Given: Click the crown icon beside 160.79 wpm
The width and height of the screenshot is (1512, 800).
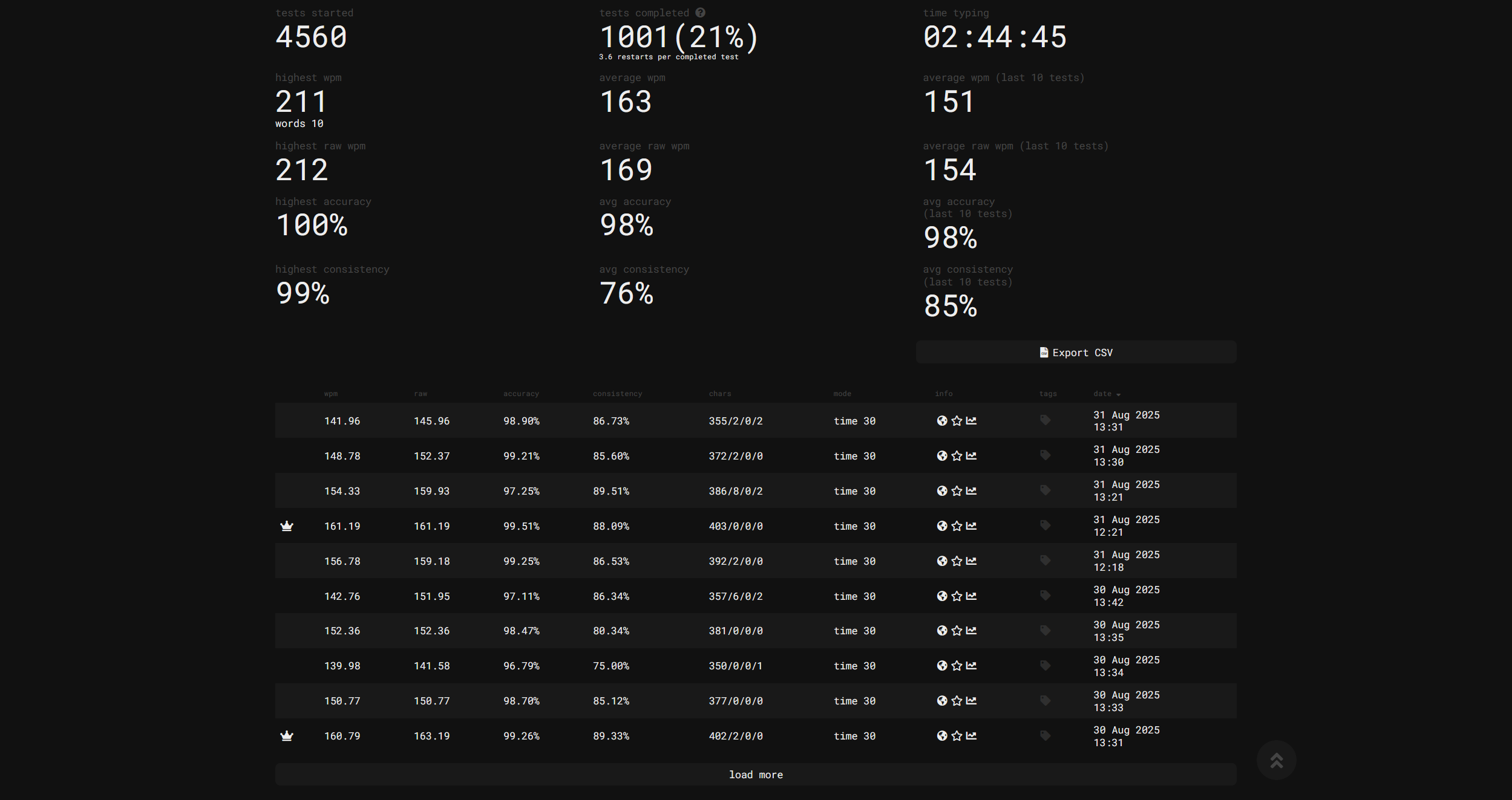Looking at the screenshot, I should [x=287, y=736].
